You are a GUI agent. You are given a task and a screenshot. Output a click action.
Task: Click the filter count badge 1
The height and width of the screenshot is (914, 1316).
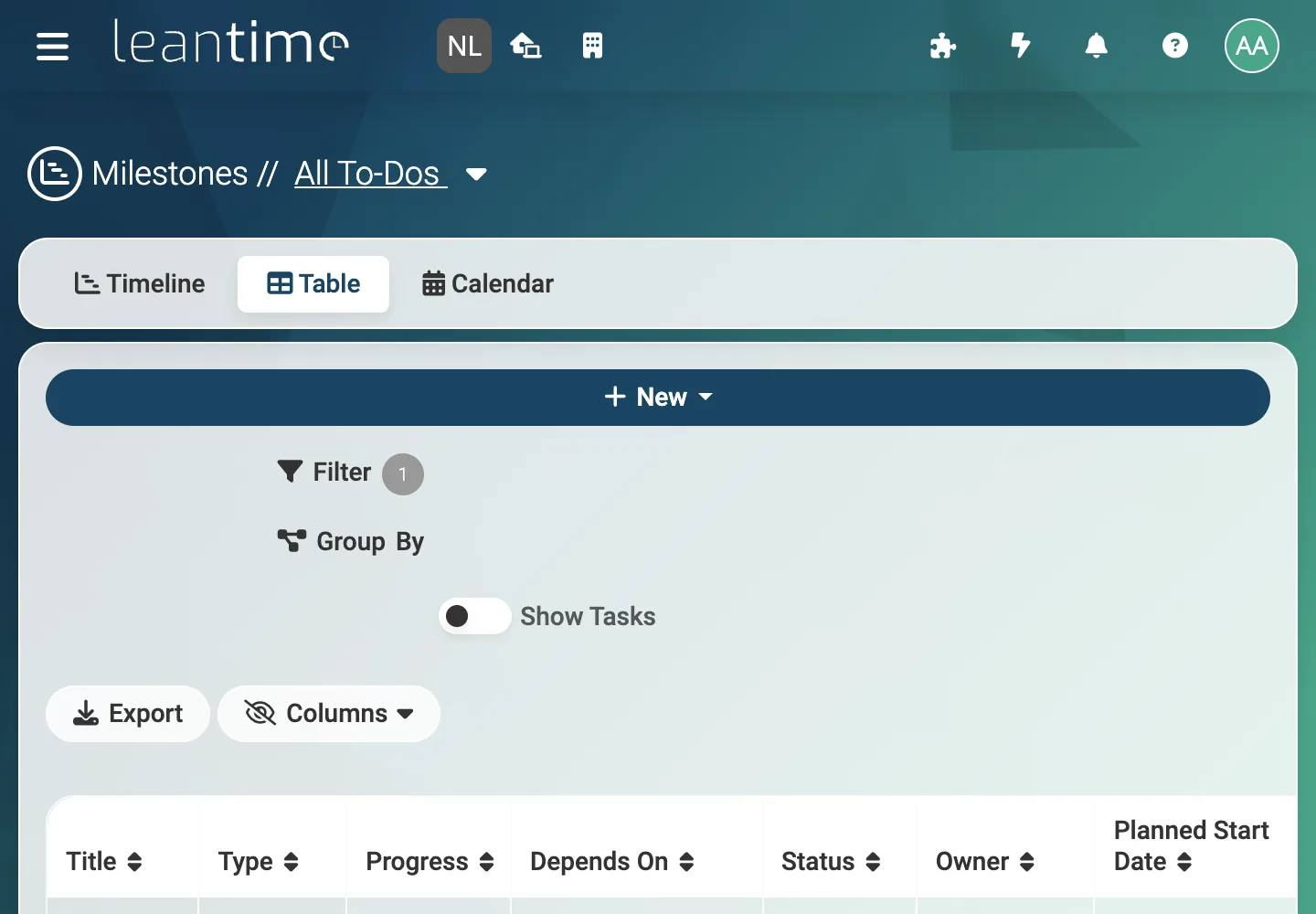[403, 474]
